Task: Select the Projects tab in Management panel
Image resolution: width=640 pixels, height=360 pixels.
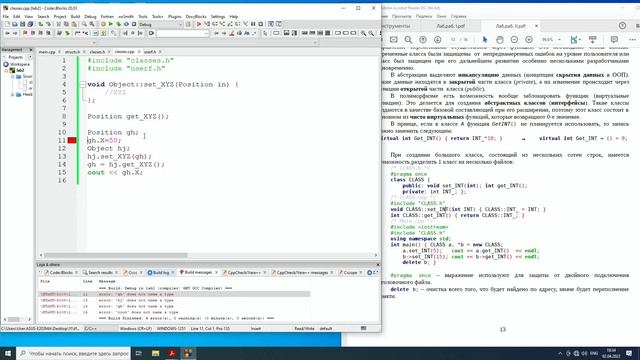Action: 16,58
